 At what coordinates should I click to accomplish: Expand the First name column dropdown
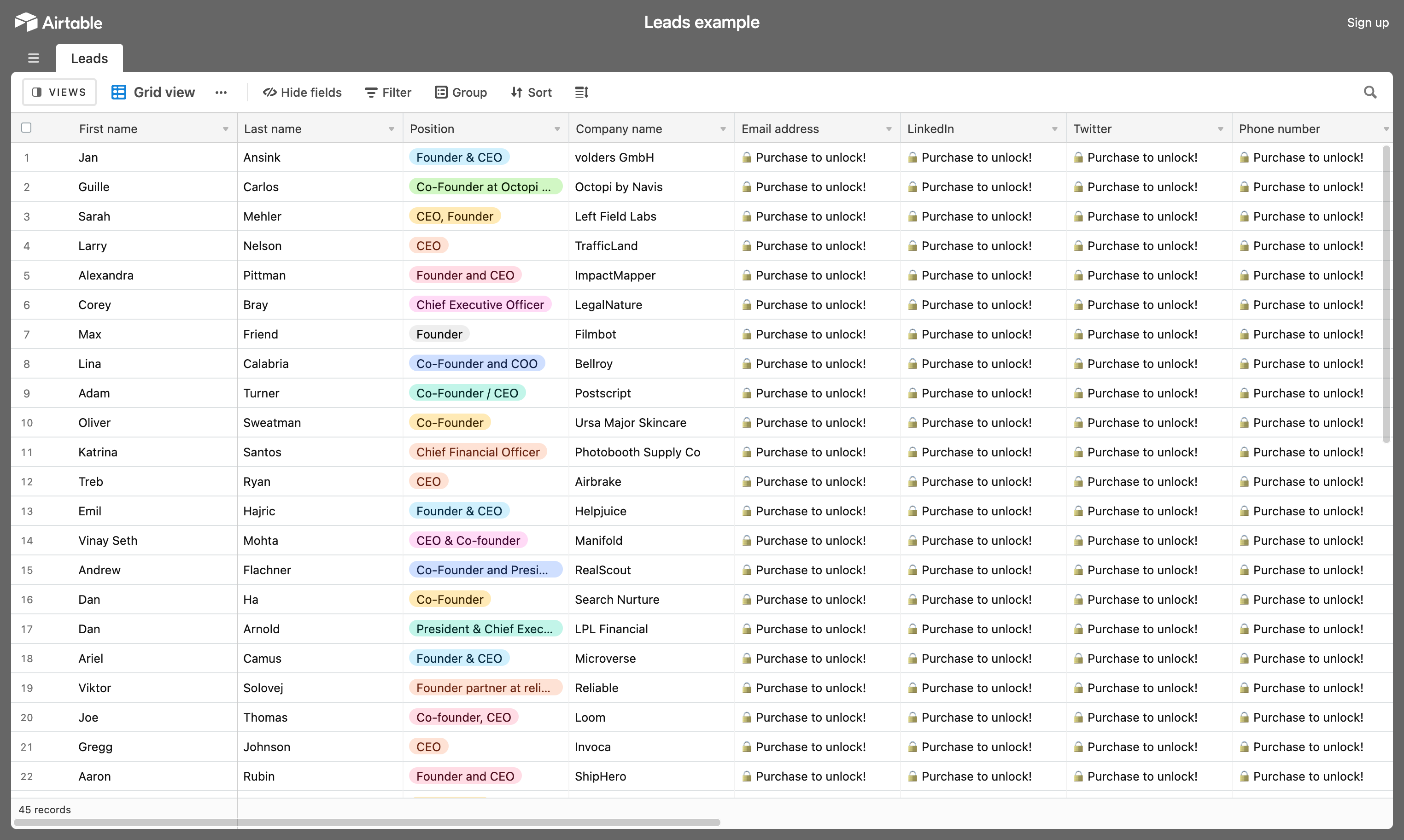click(x=225, y=129)
